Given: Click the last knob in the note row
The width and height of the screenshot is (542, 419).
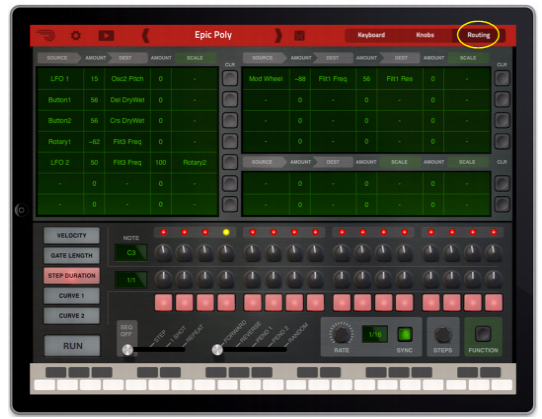Looking at the screenshot, I should [494, 253].
